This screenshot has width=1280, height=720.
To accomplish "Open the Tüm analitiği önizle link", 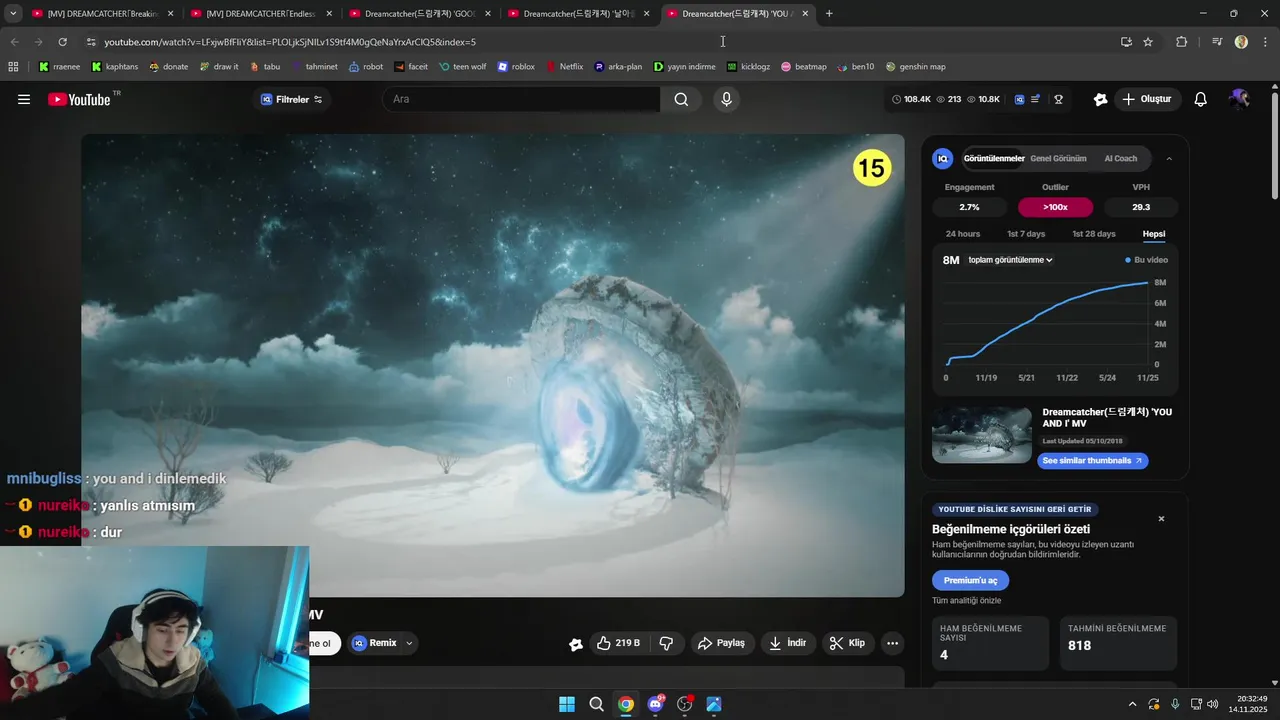I will (x=966, y=601).
